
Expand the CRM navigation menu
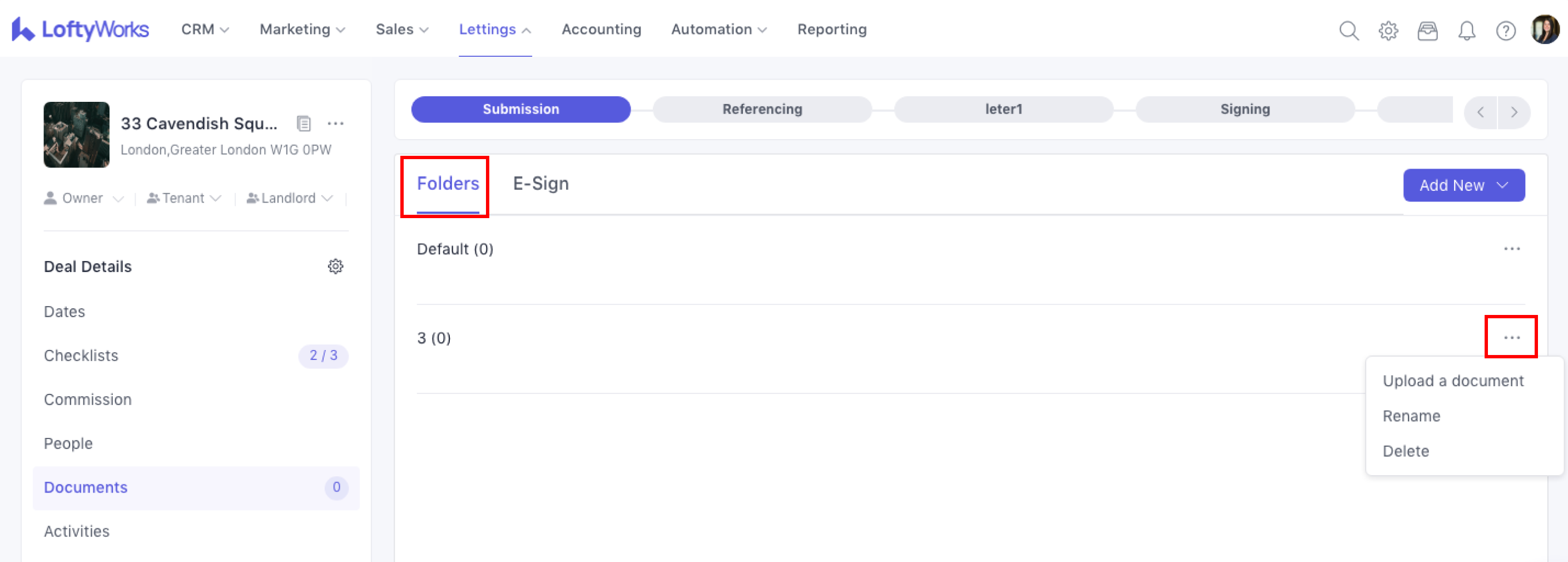point(205,29)
